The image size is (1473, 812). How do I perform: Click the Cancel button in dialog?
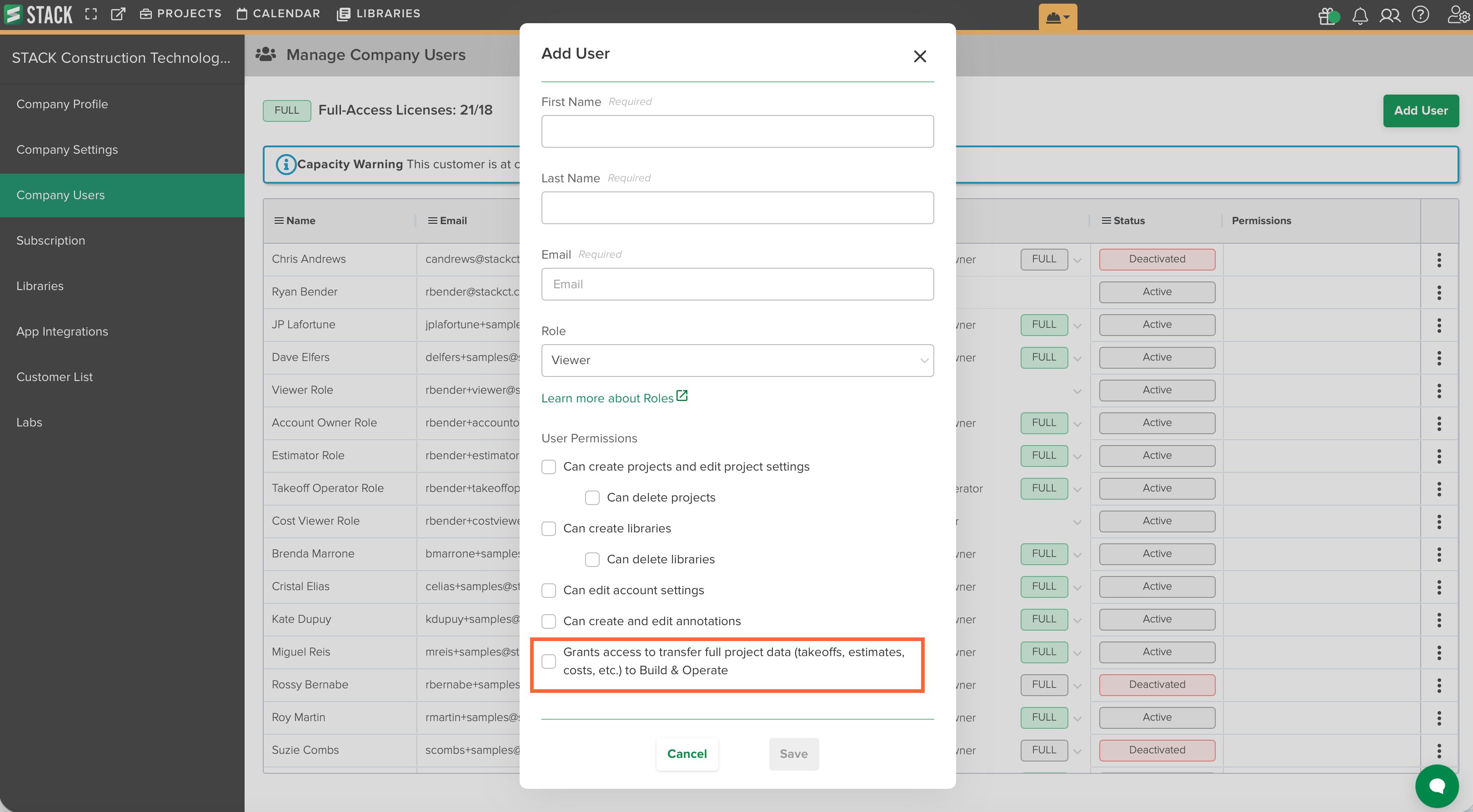click(687, 754)
